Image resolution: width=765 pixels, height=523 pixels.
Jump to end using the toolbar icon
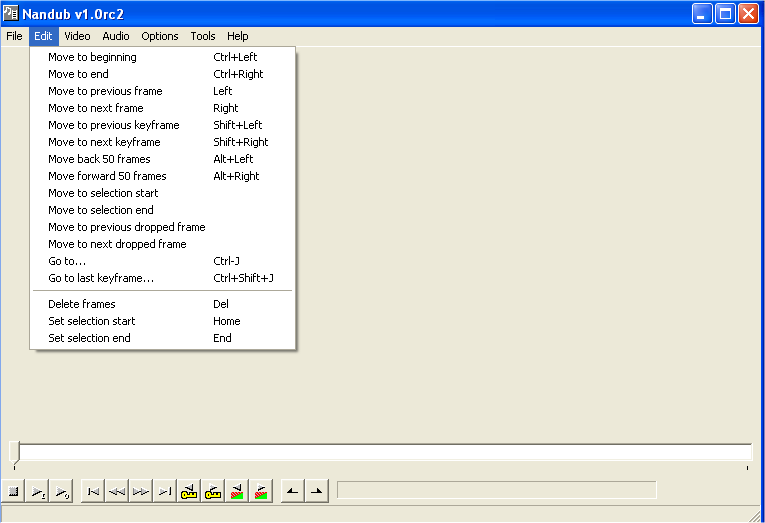(164, 491)
